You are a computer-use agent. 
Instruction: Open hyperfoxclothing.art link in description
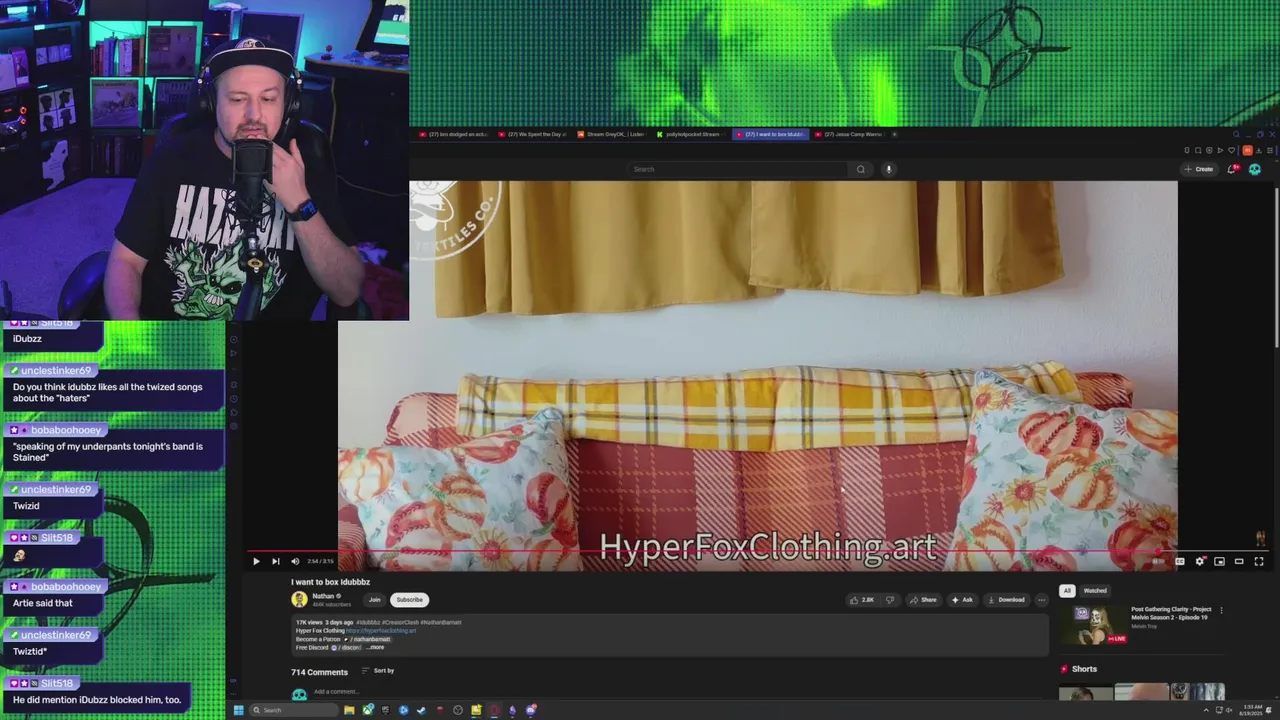[381, 631]
